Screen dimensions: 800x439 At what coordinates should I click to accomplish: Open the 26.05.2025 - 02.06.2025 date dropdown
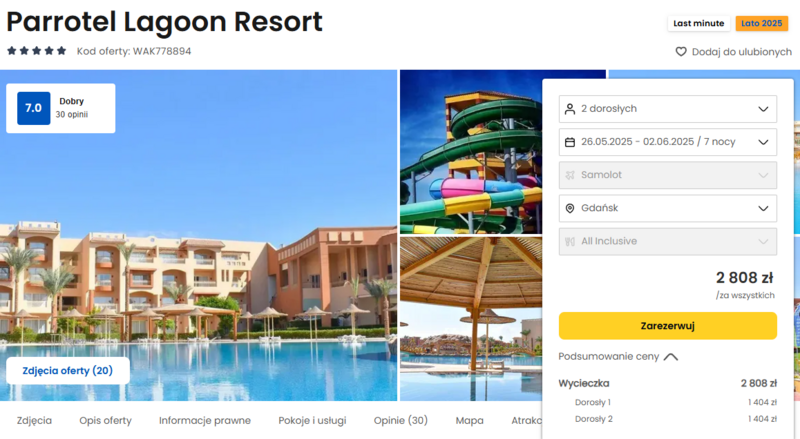click(668, 142)
